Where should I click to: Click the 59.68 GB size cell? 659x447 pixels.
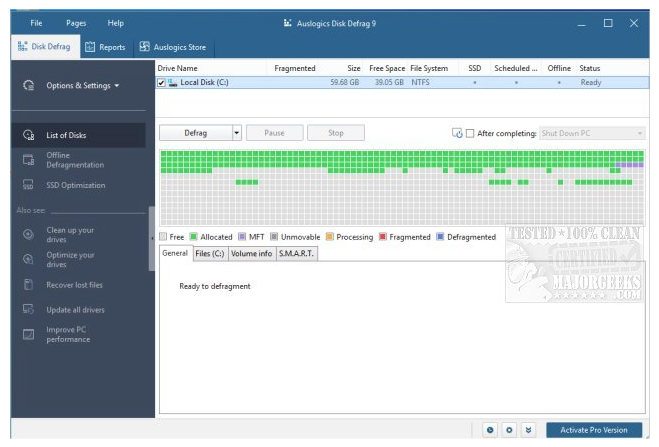coord(345,82)
